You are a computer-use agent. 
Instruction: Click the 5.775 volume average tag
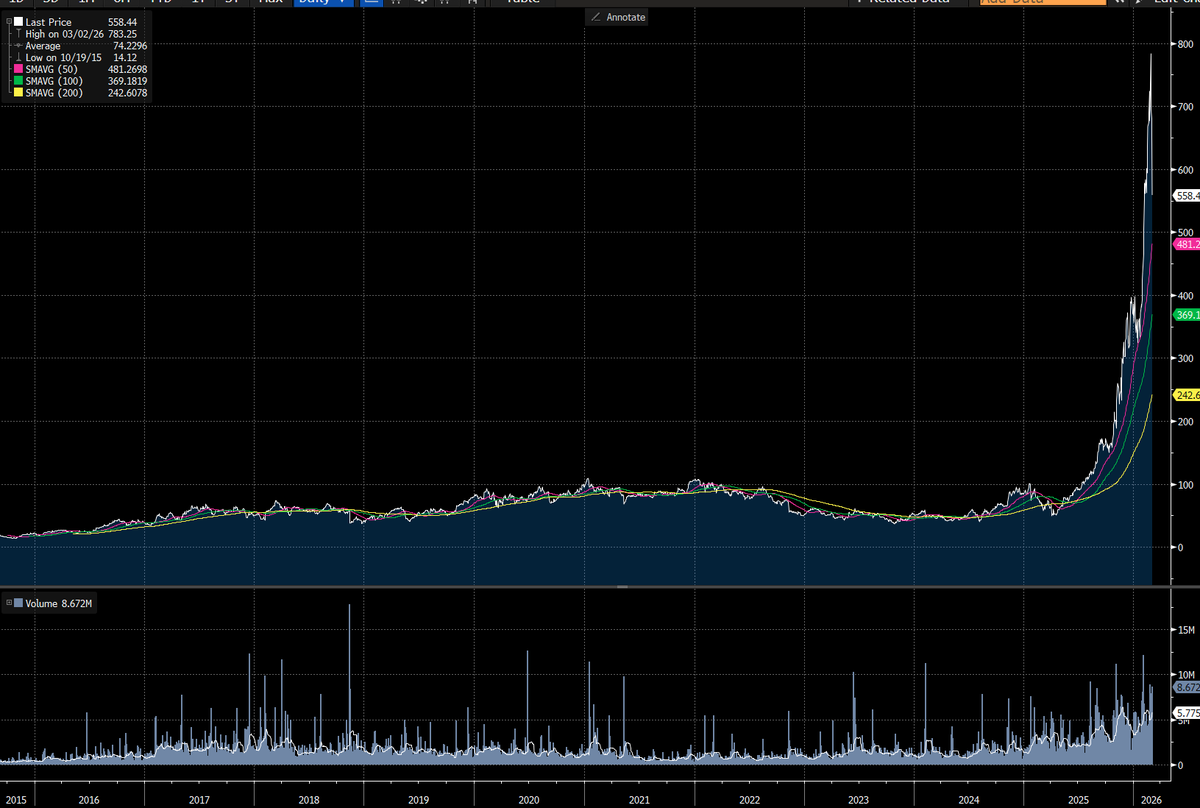[1187, 714]
